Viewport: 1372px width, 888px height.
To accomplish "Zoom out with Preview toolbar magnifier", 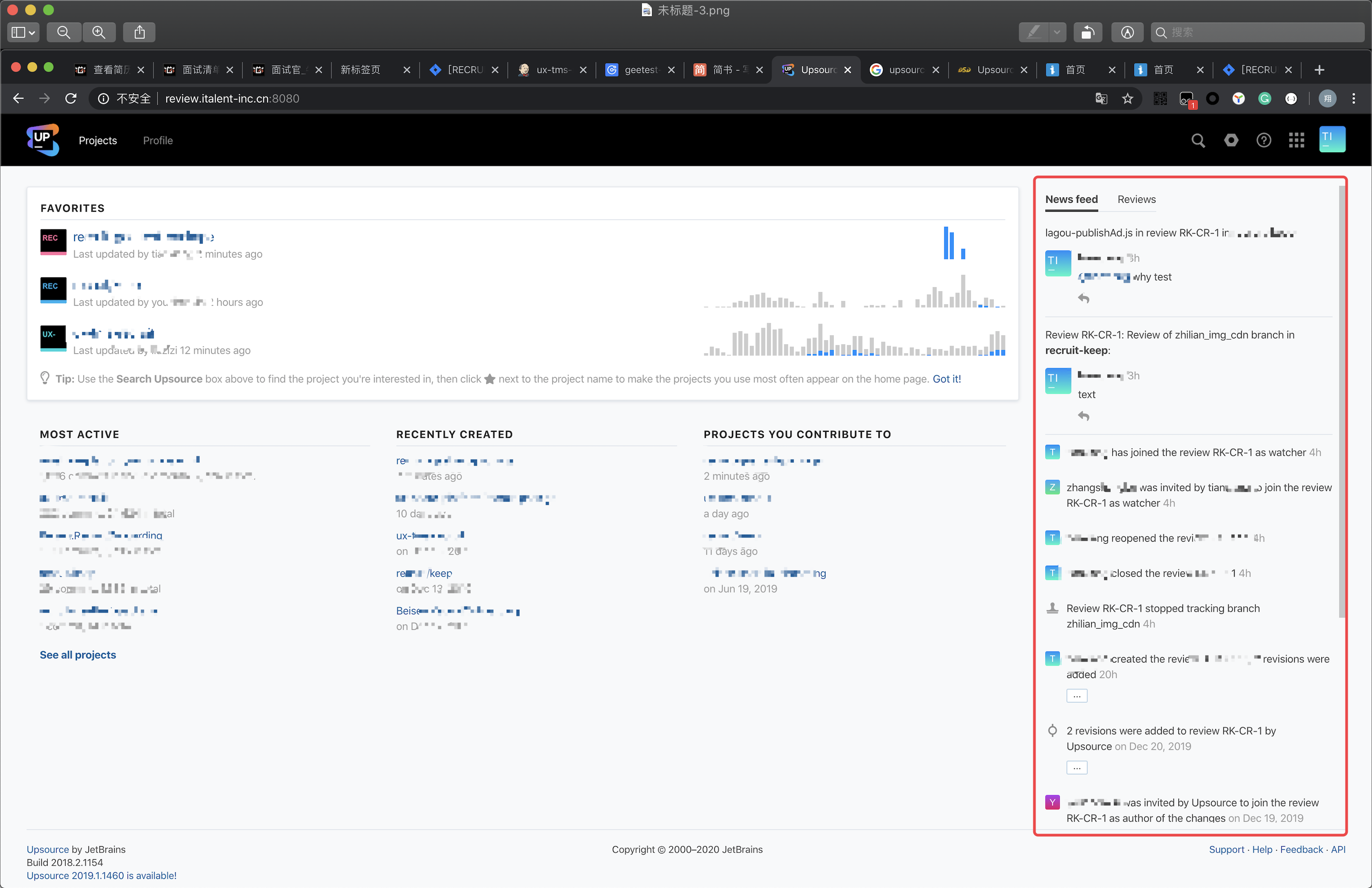I will pos(63,32).
